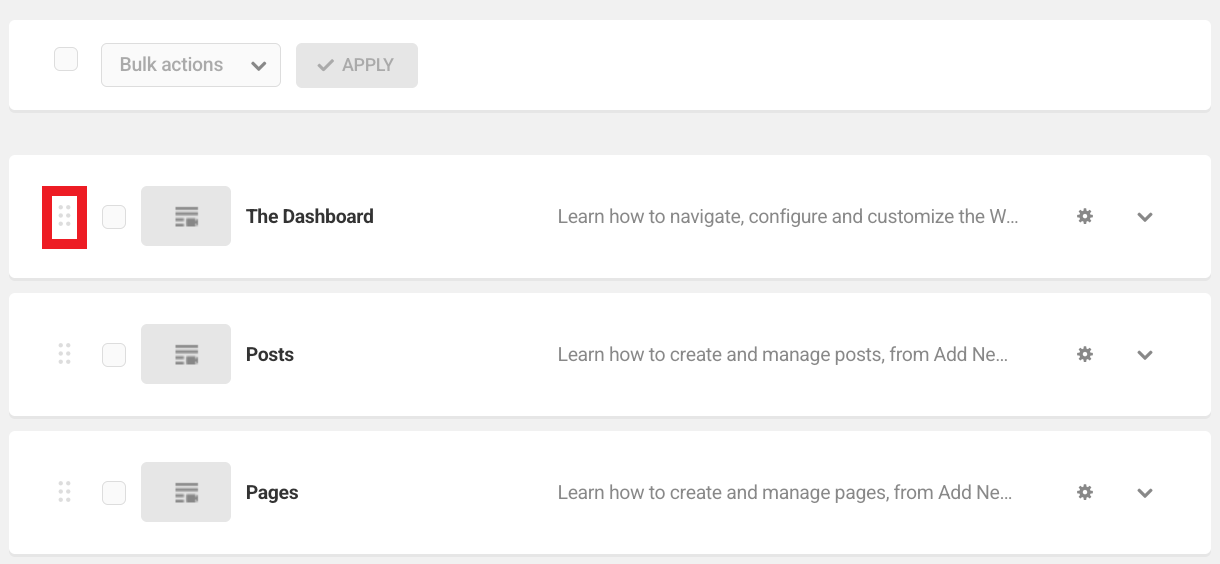This screenshot has height=564, width=1220.
Task: Expand The Dashboard row with chevron
Action: (x=1145, y=217)
